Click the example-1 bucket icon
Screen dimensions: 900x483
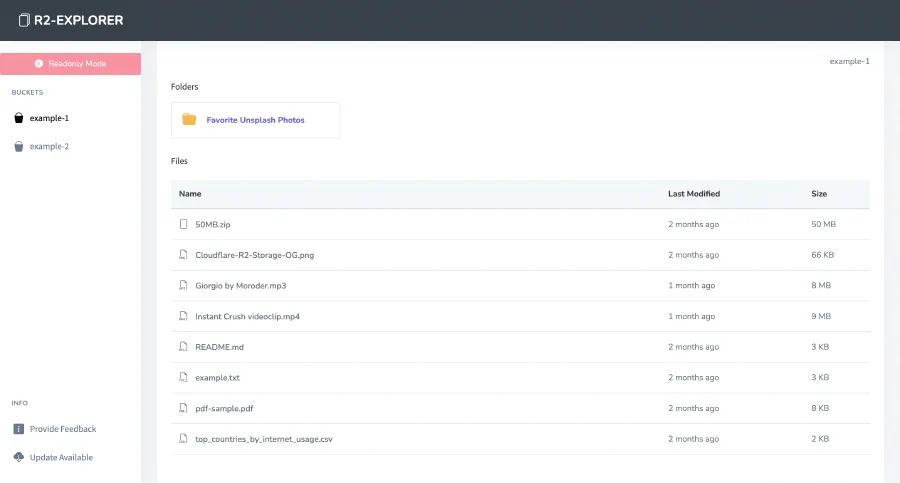(x=18, y=118)
